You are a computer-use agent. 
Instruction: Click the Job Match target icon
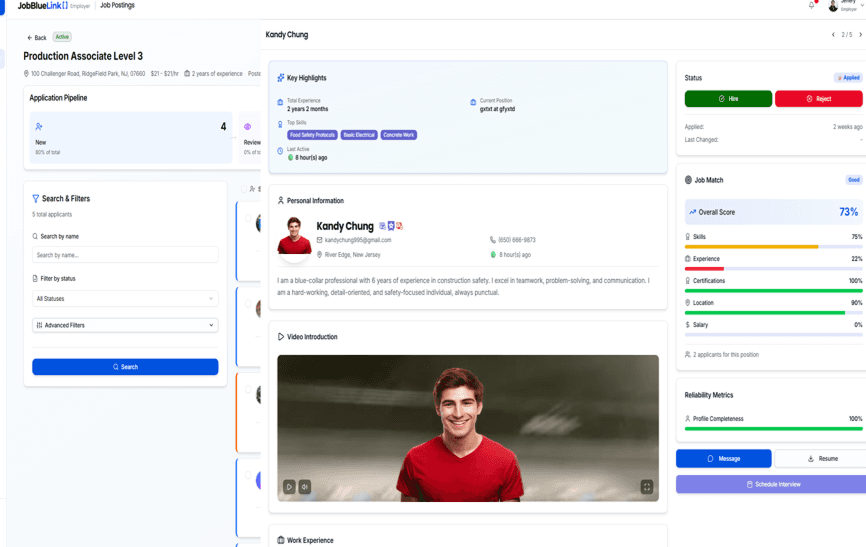coord(688,180)
